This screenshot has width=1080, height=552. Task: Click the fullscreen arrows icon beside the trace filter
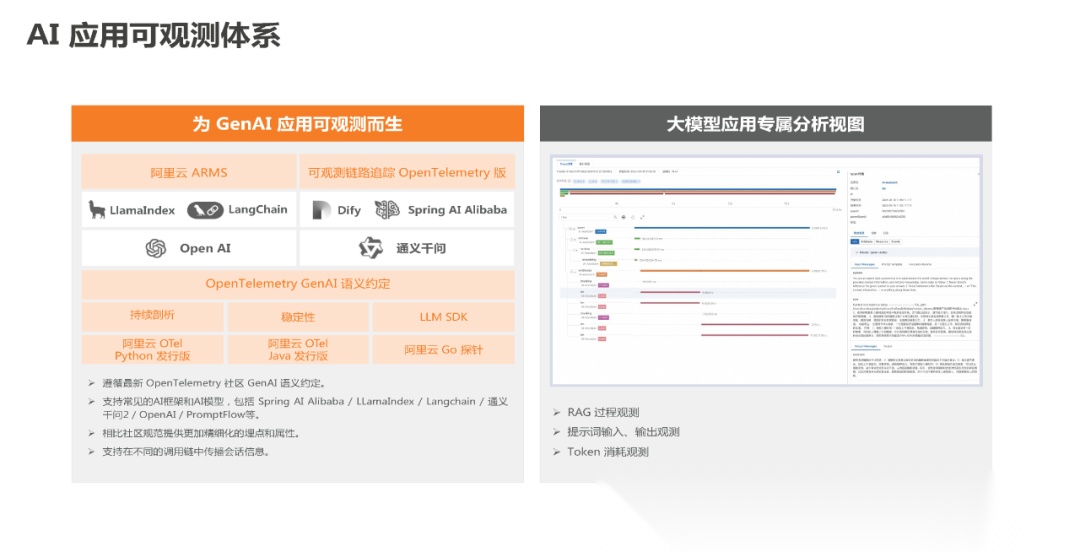[x=642, y=217]
